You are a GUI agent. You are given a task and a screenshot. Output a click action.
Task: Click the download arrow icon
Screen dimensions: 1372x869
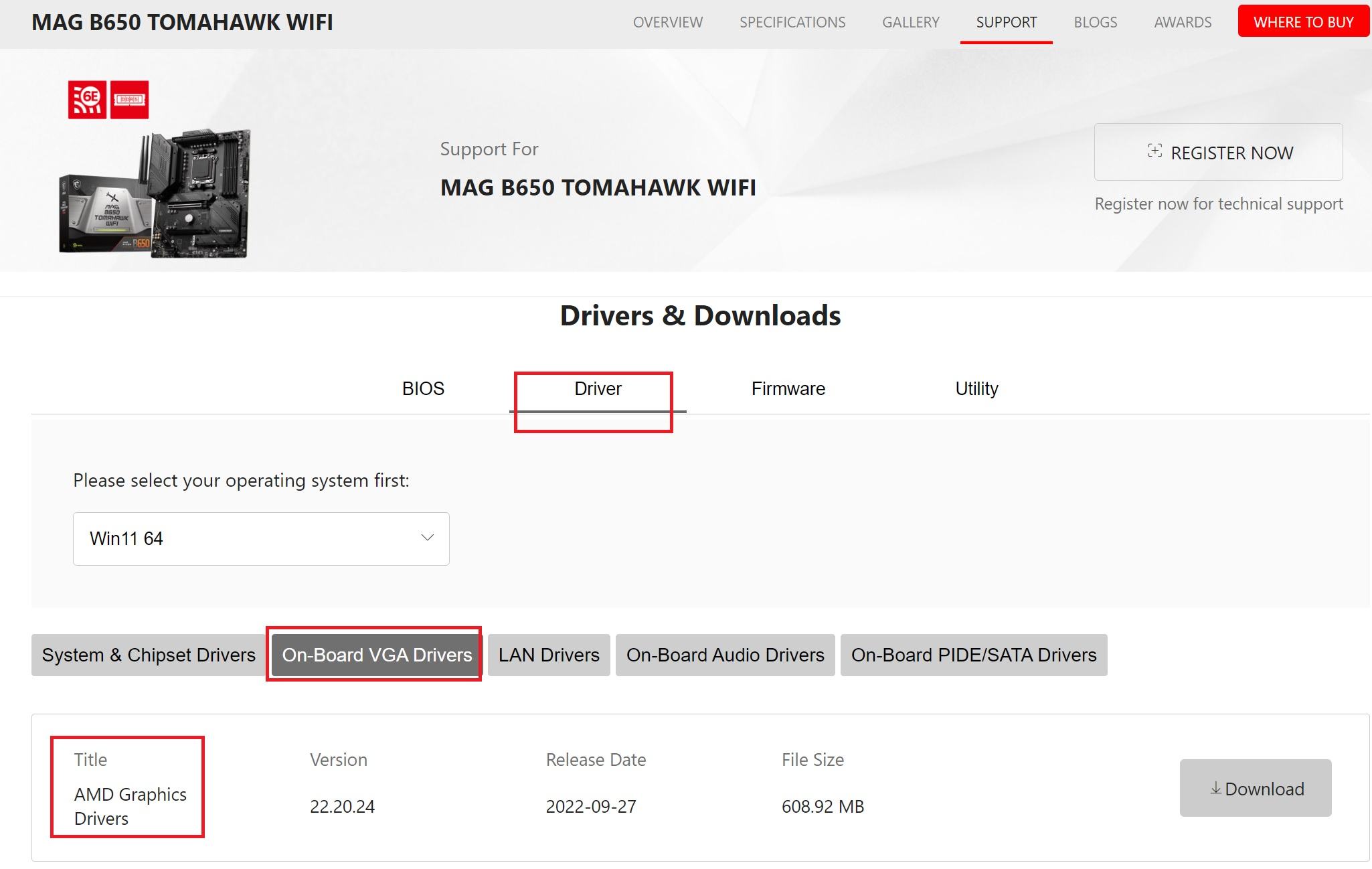point(1215,789)
